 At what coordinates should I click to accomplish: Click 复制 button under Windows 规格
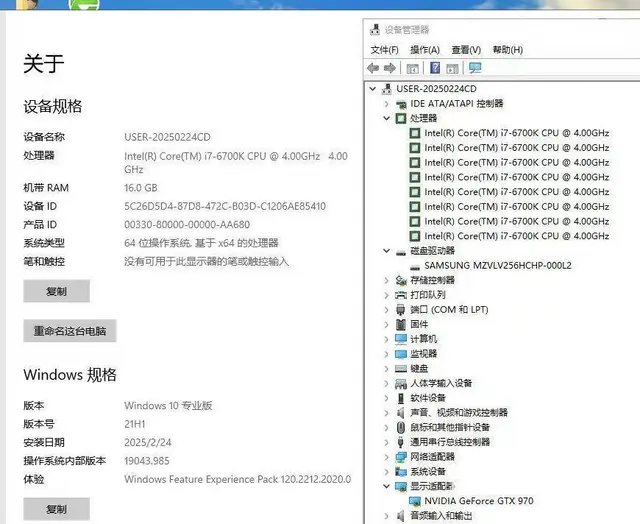56,509
